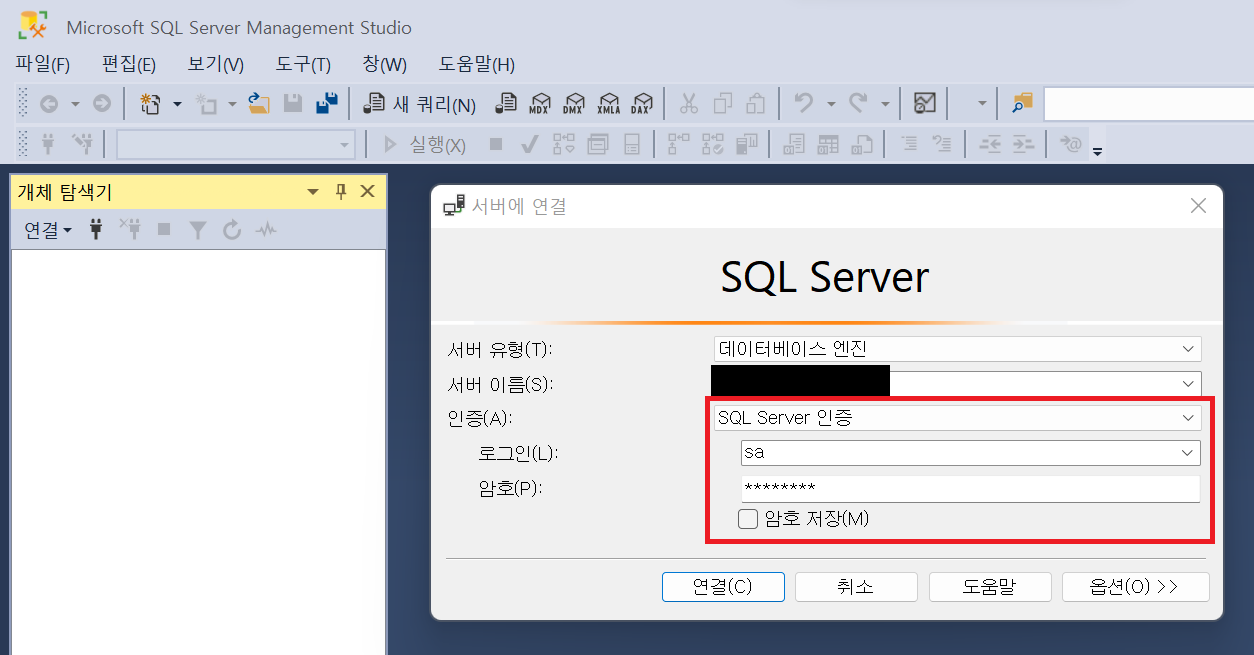Click the Comment Selected Lines icon
Image resolution: width=1254 pixels, height=655 pixels.
tap(908, 145)
